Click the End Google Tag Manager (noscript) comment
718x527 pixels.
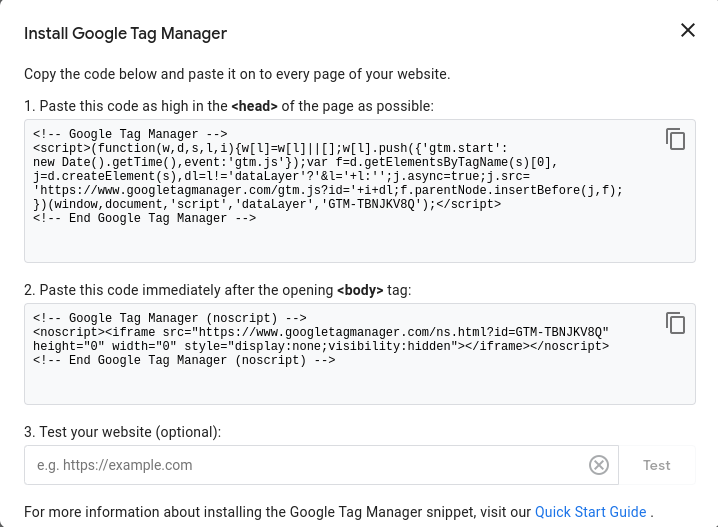coord(184,360)
